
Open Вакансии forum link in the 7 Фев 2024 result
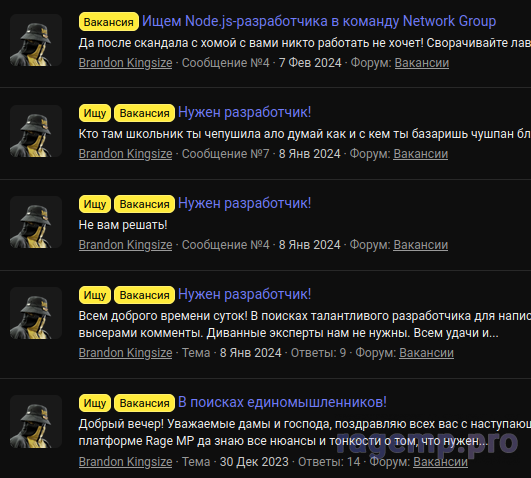coord(422,63)
